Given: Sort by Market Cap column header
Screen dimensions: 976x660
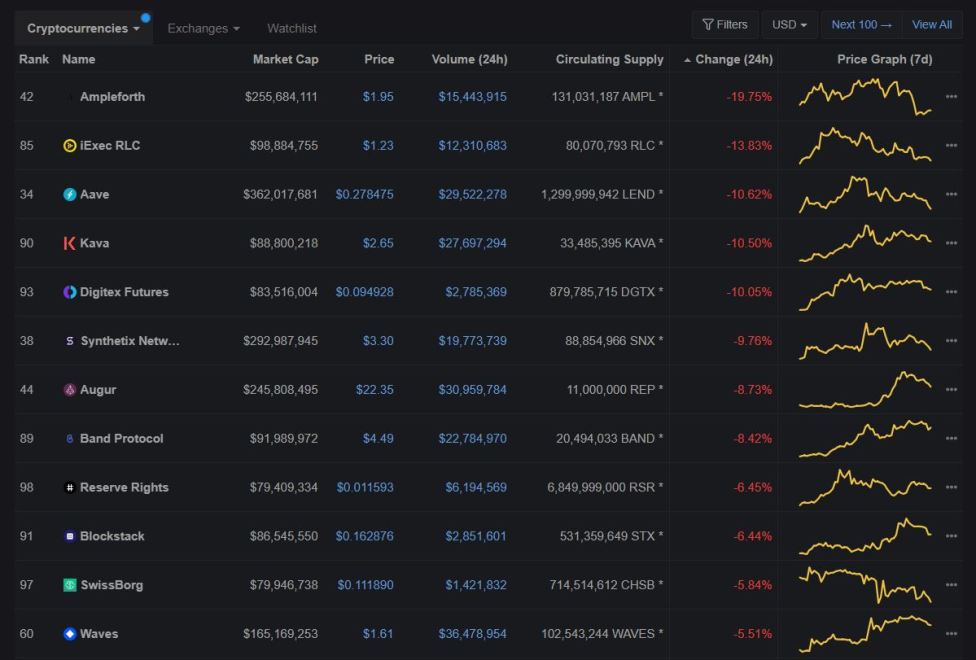Looking at the screenshot, I should [x=286, y=59].
